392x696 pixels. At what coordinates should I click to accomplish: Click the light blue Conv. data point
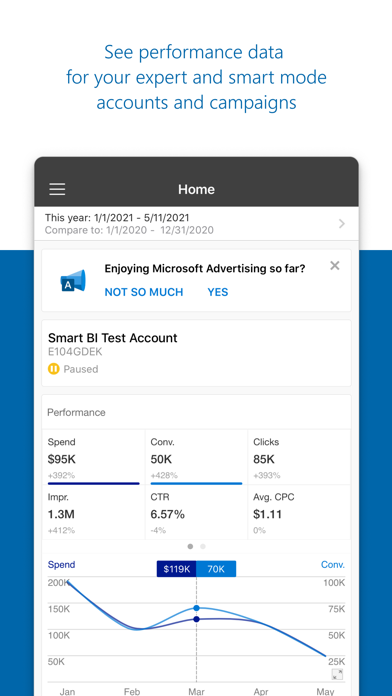(196, 608)
